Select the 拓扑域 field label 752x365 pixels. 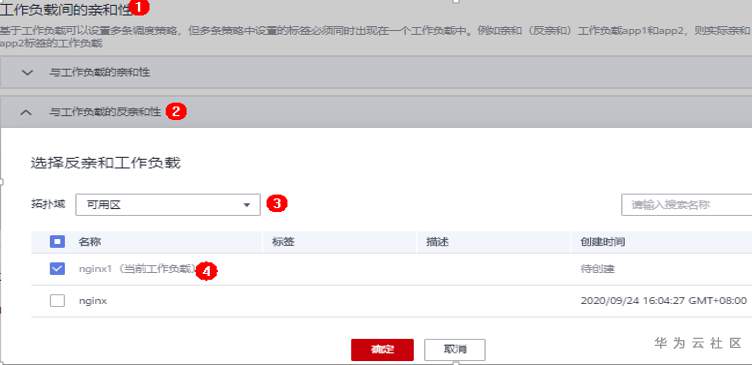(x=48, y=205)
